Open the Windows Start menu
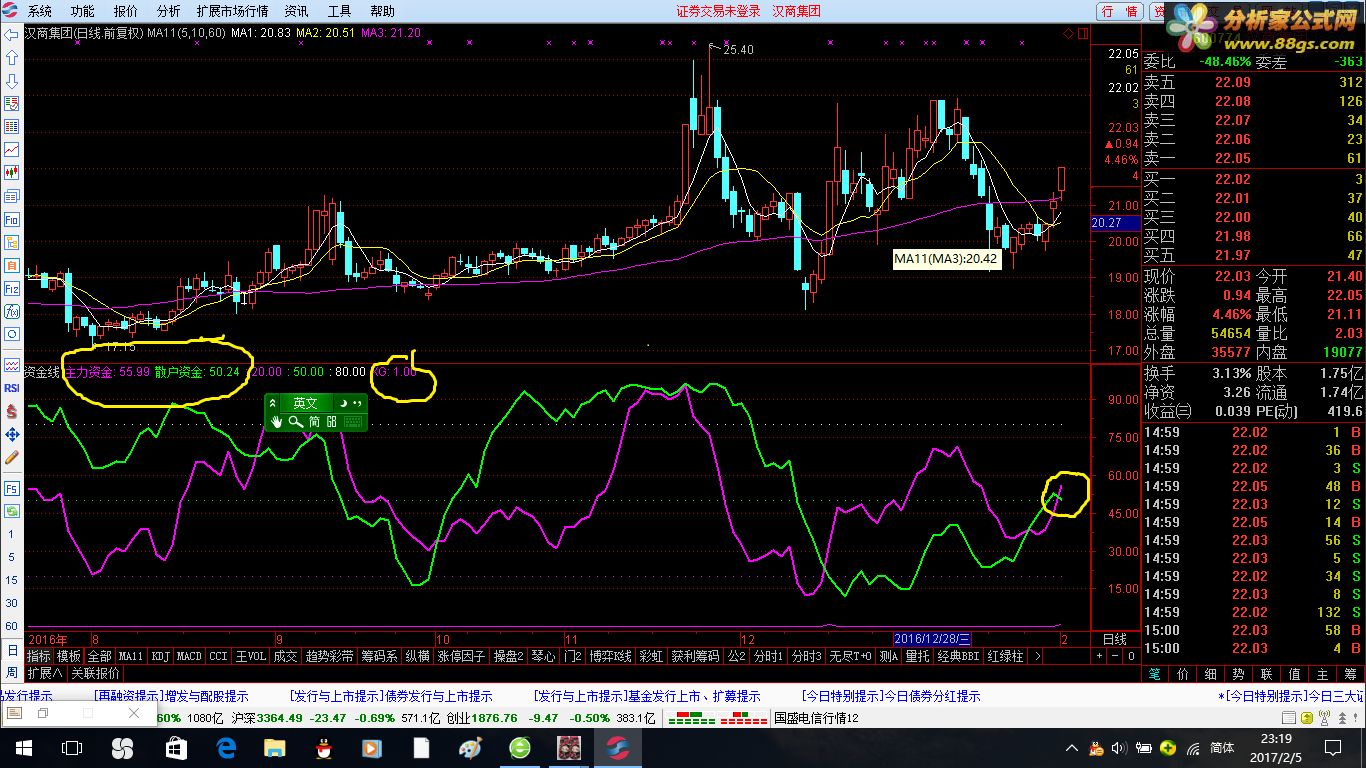The height and width of the screenshot is (768, 1366). (22, 747)
